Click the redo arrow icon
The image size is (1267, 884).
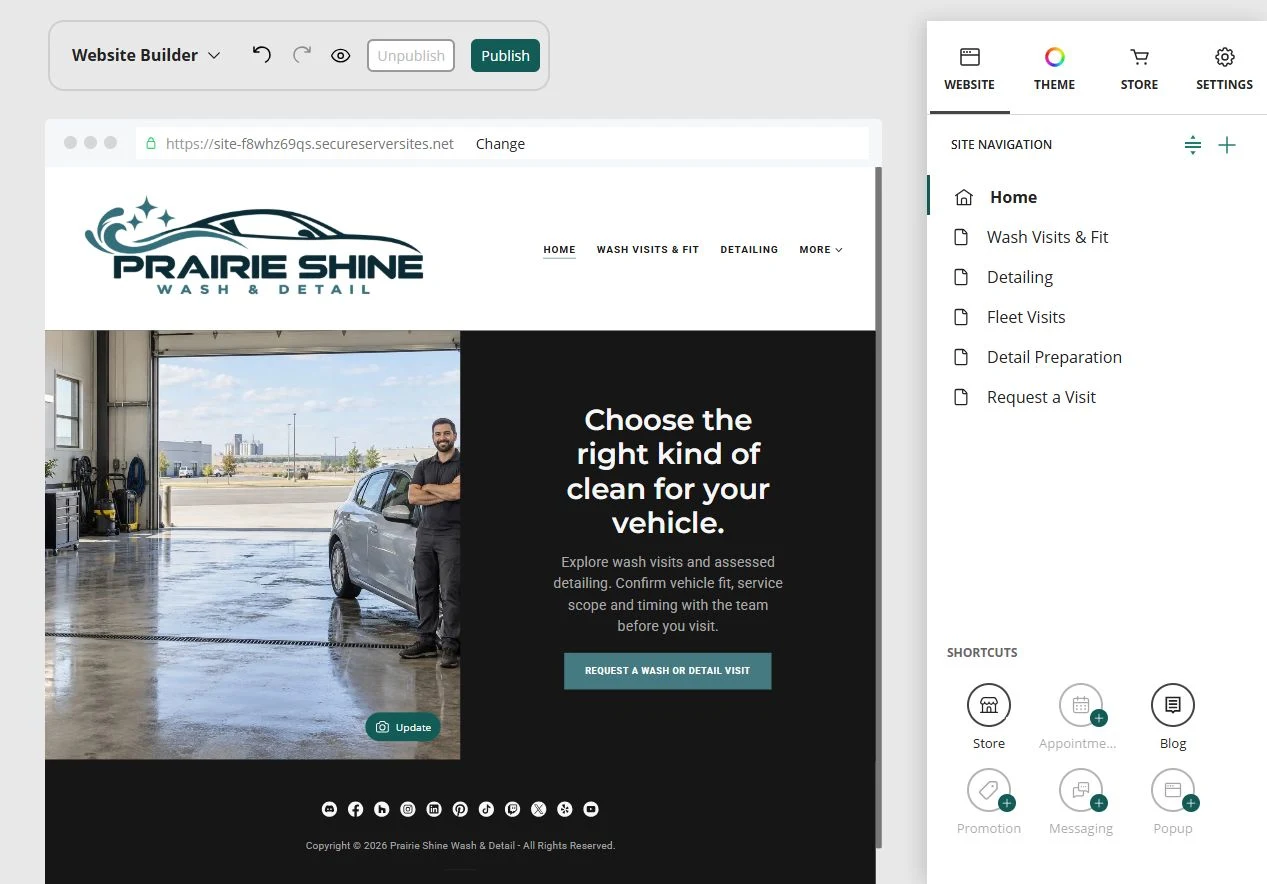(x=302, y=55)
